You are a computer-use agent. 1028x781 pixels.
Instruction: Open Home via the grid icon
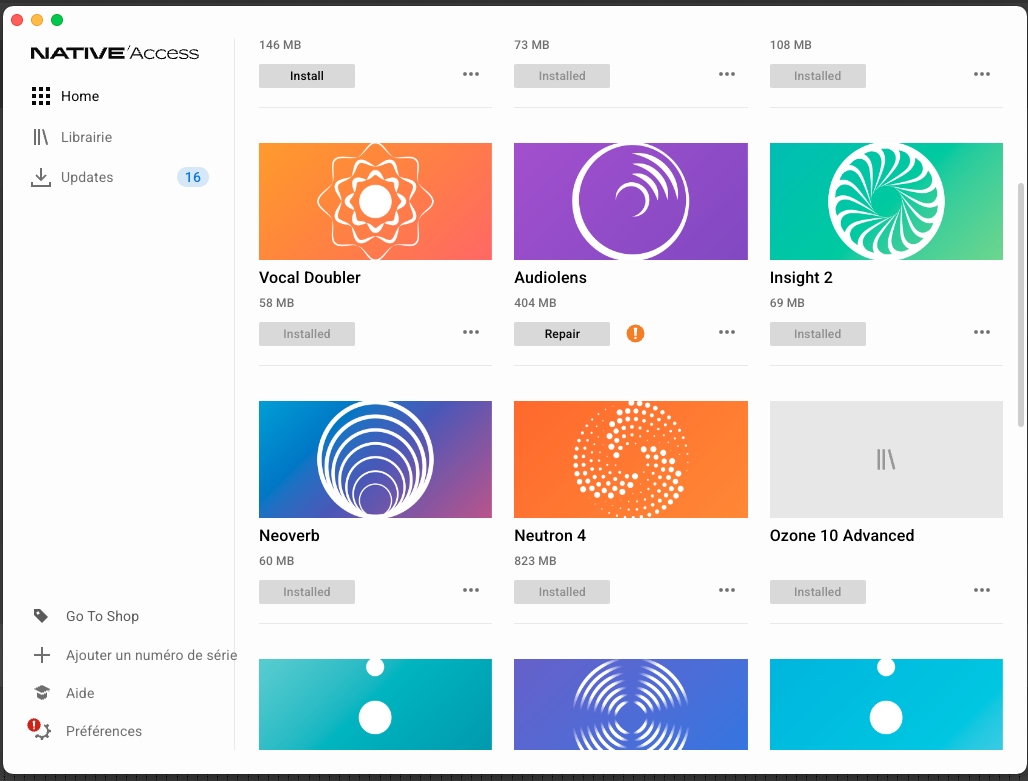coord(41,96)
